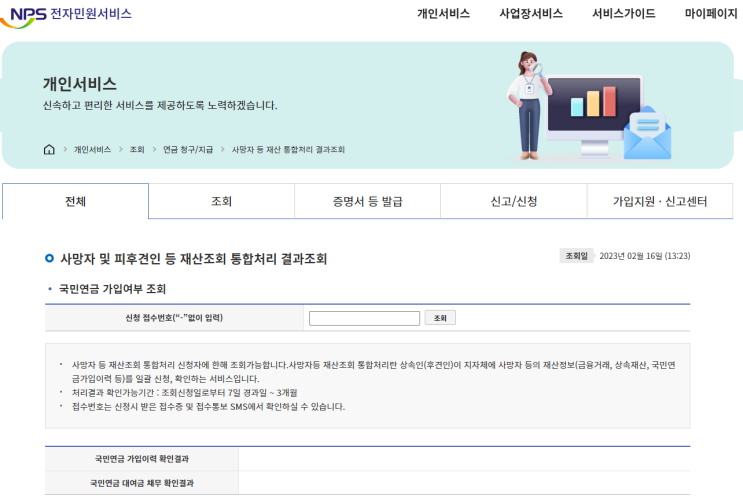Focus the 신청 접수번호 input field
Screen dimensions: 743x503
(364, 318)
